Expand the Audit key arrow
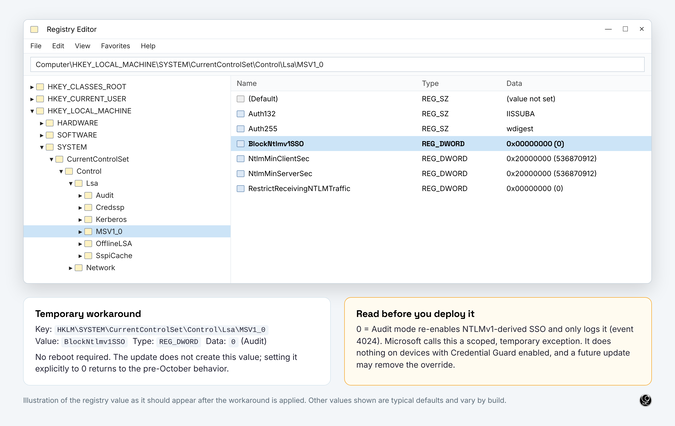The width and height of the screenshot is (675, 426). pyautogui.click(x=80, y=195)
